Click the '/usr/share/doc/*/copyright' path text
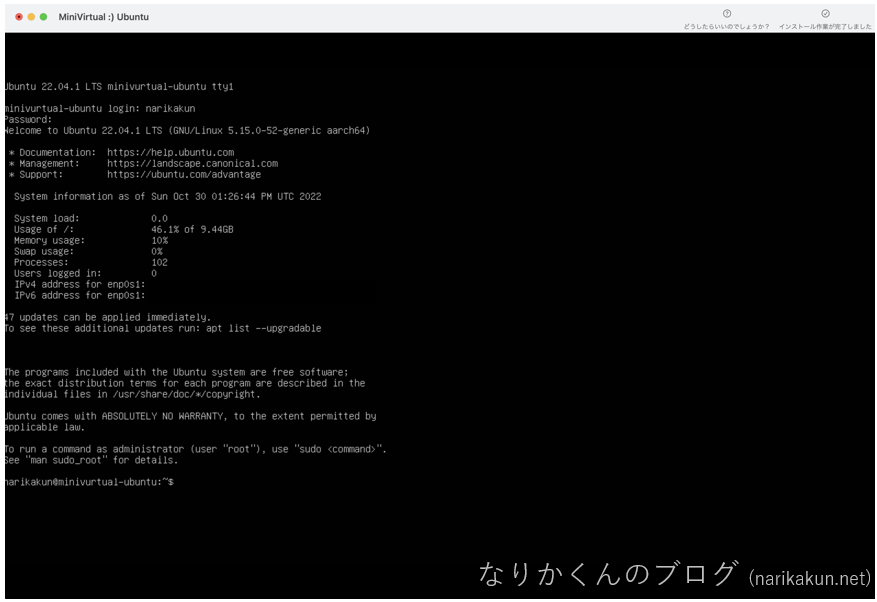The image size is (877, 602). pos(185,394)
